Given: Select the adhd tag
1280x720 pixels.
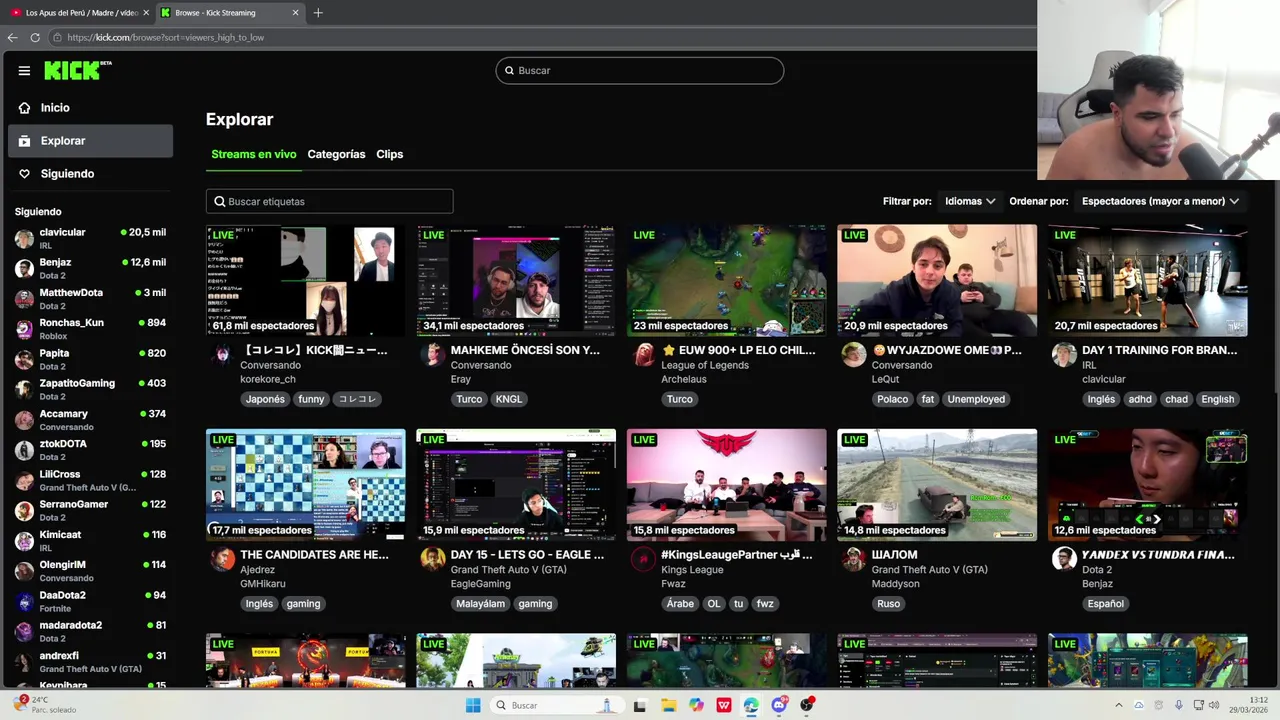Looking at the screenshot, I should tap(1140, 399).
